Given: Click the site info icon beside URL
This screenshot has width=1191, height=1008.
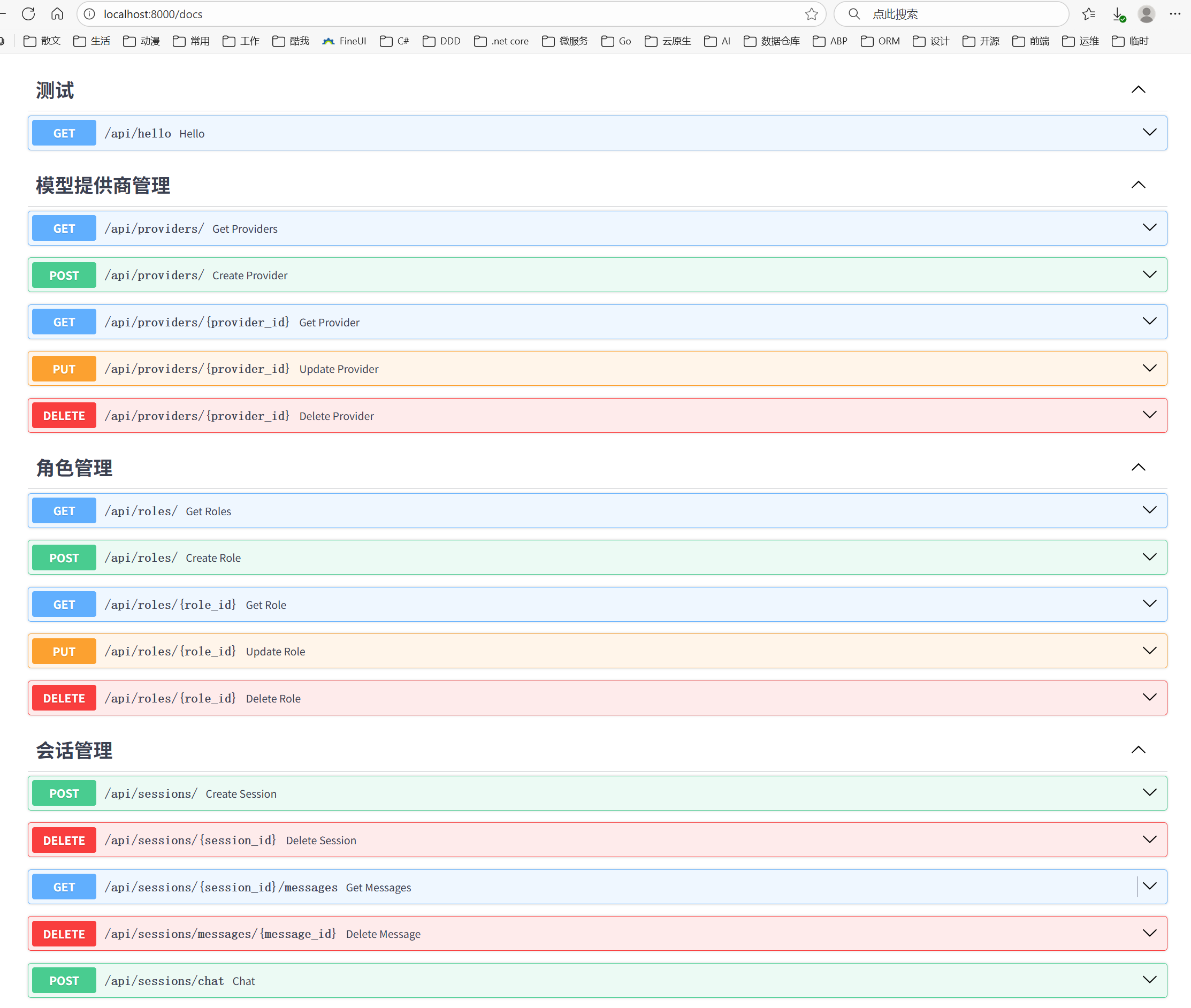Looking at the screenshot, I should [x=90, y=14].
